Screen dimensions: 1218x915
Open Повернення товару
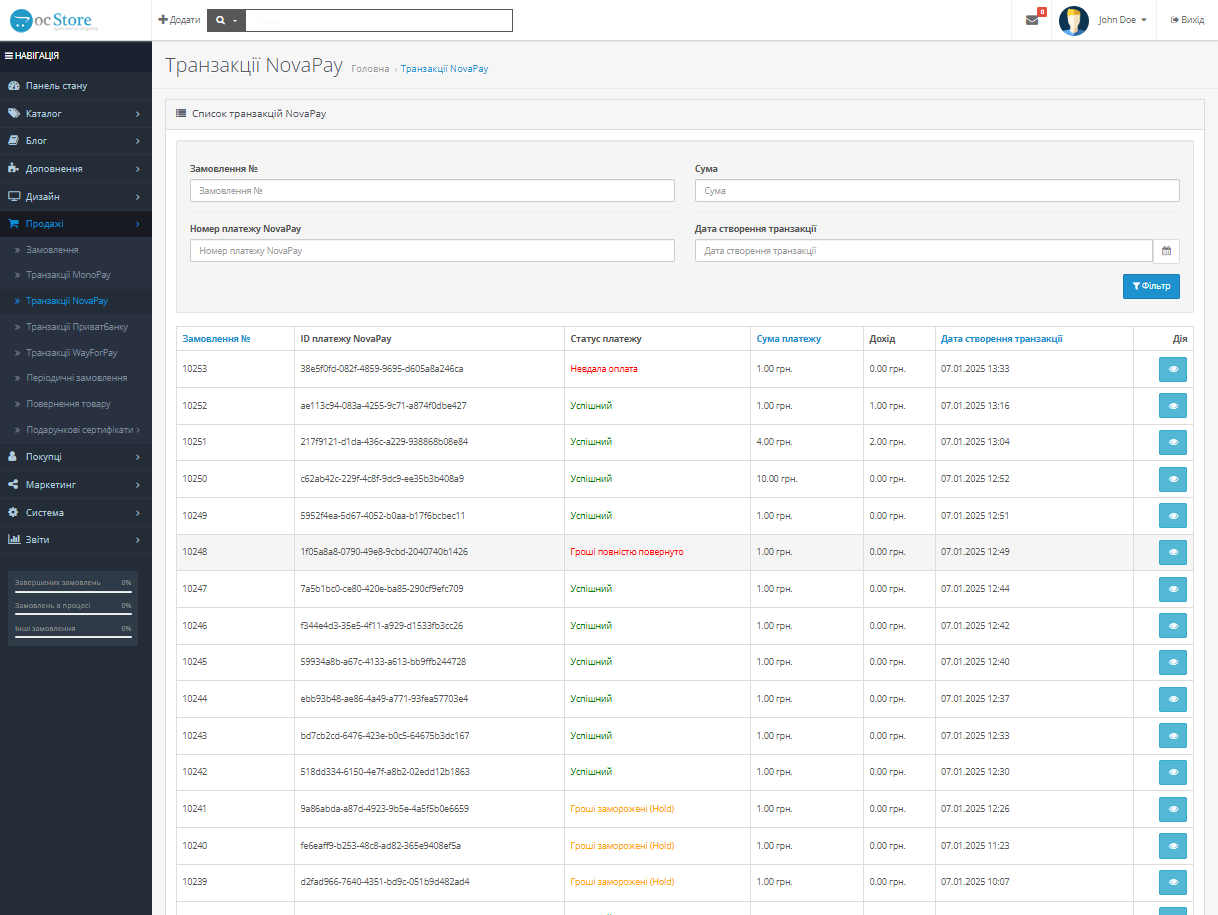click(x=76, y=404)
